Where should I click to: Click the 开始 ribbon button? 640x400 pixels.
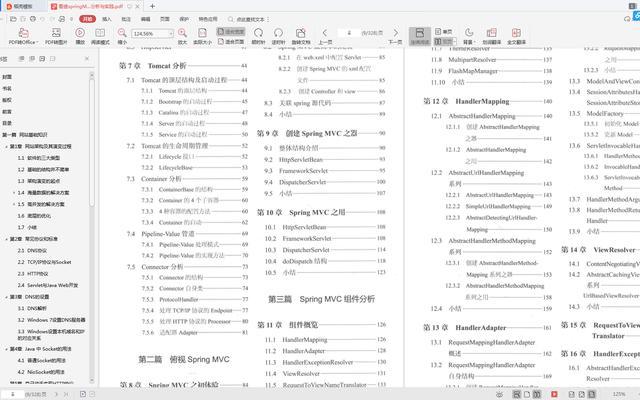(86, 18)
